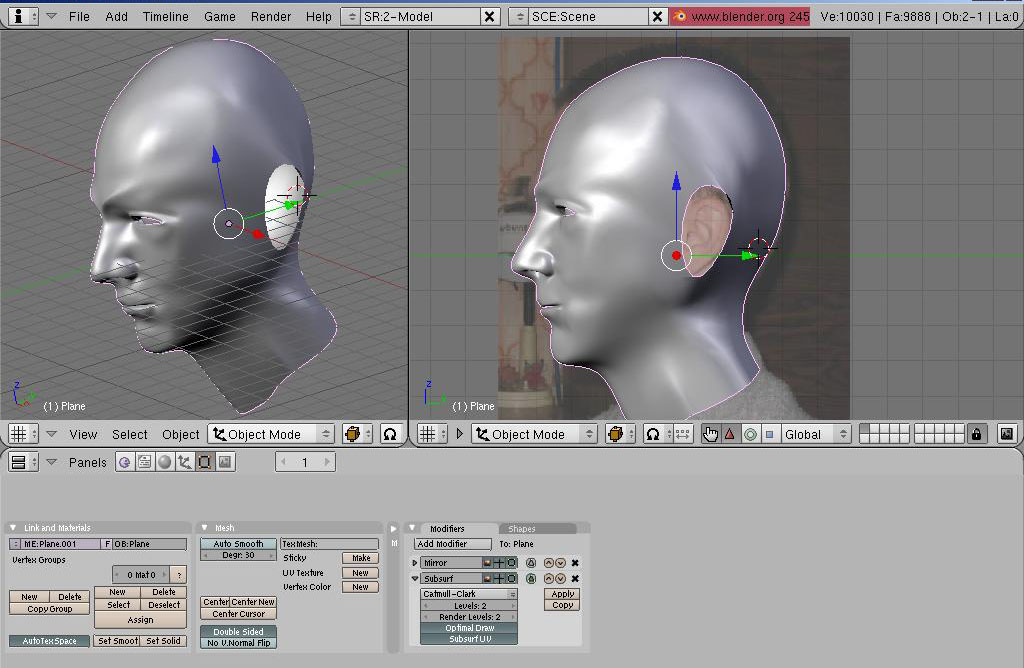This screenshot has height=668, width=1024.
Task: Click the Editing context icon in Panels header
Action: [205, 462]
